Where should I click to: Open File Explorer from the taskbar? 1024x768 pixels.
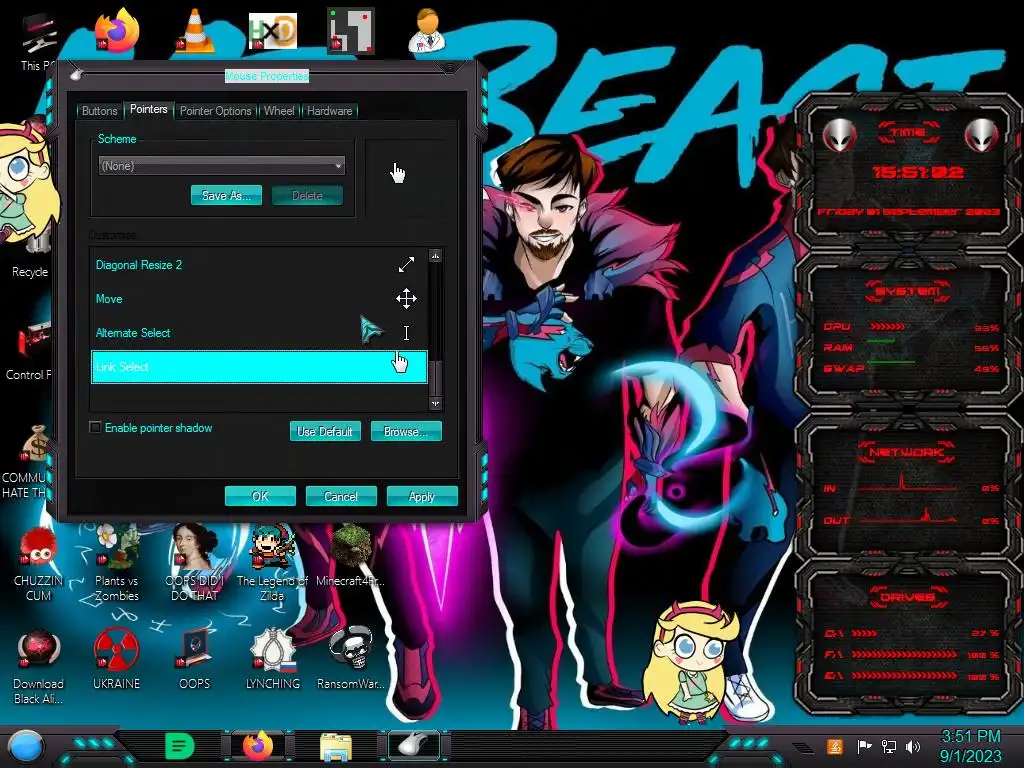[336, 747]
